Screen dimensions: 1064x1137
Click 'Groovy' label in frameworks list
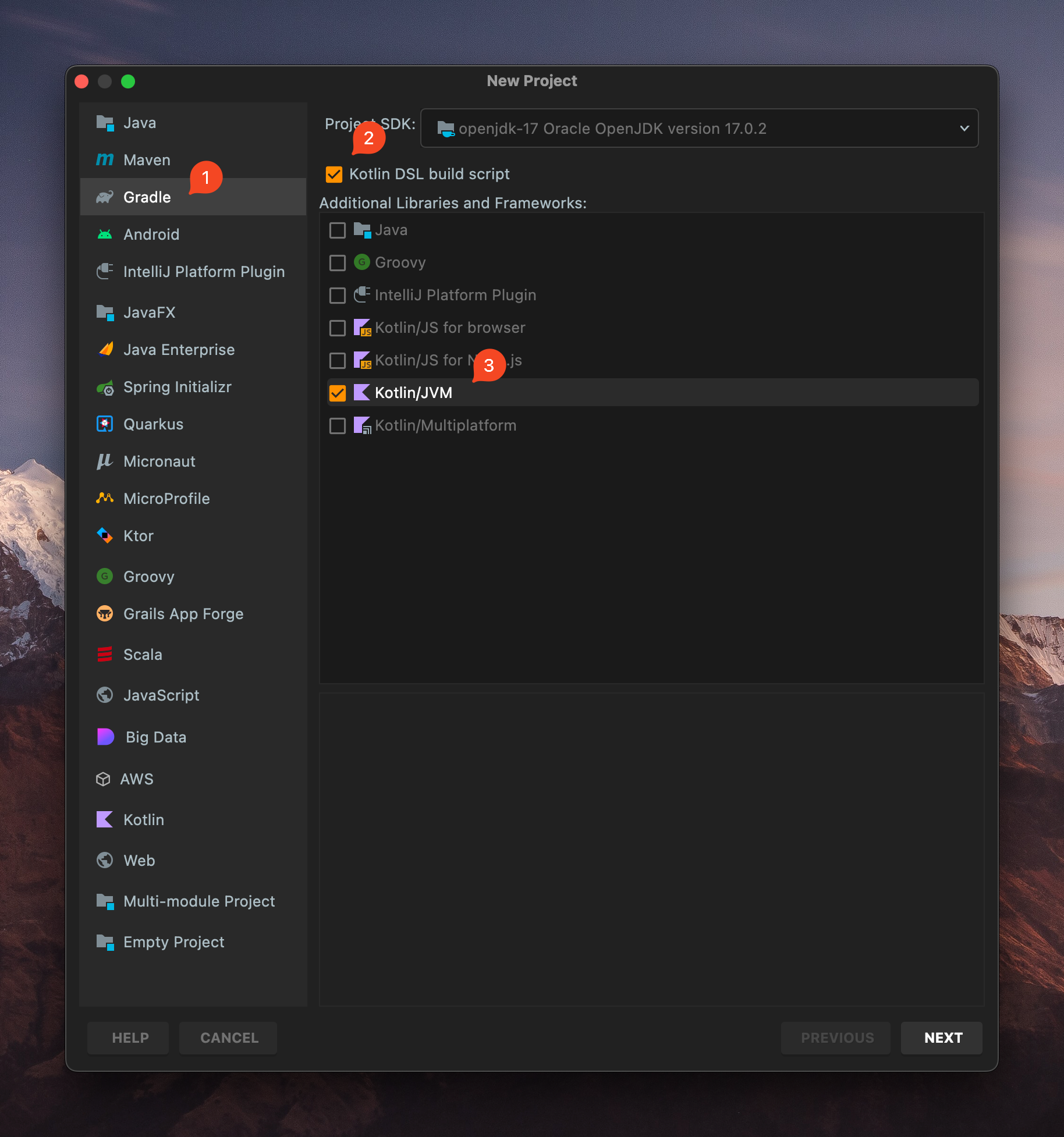tap(400, 262)
